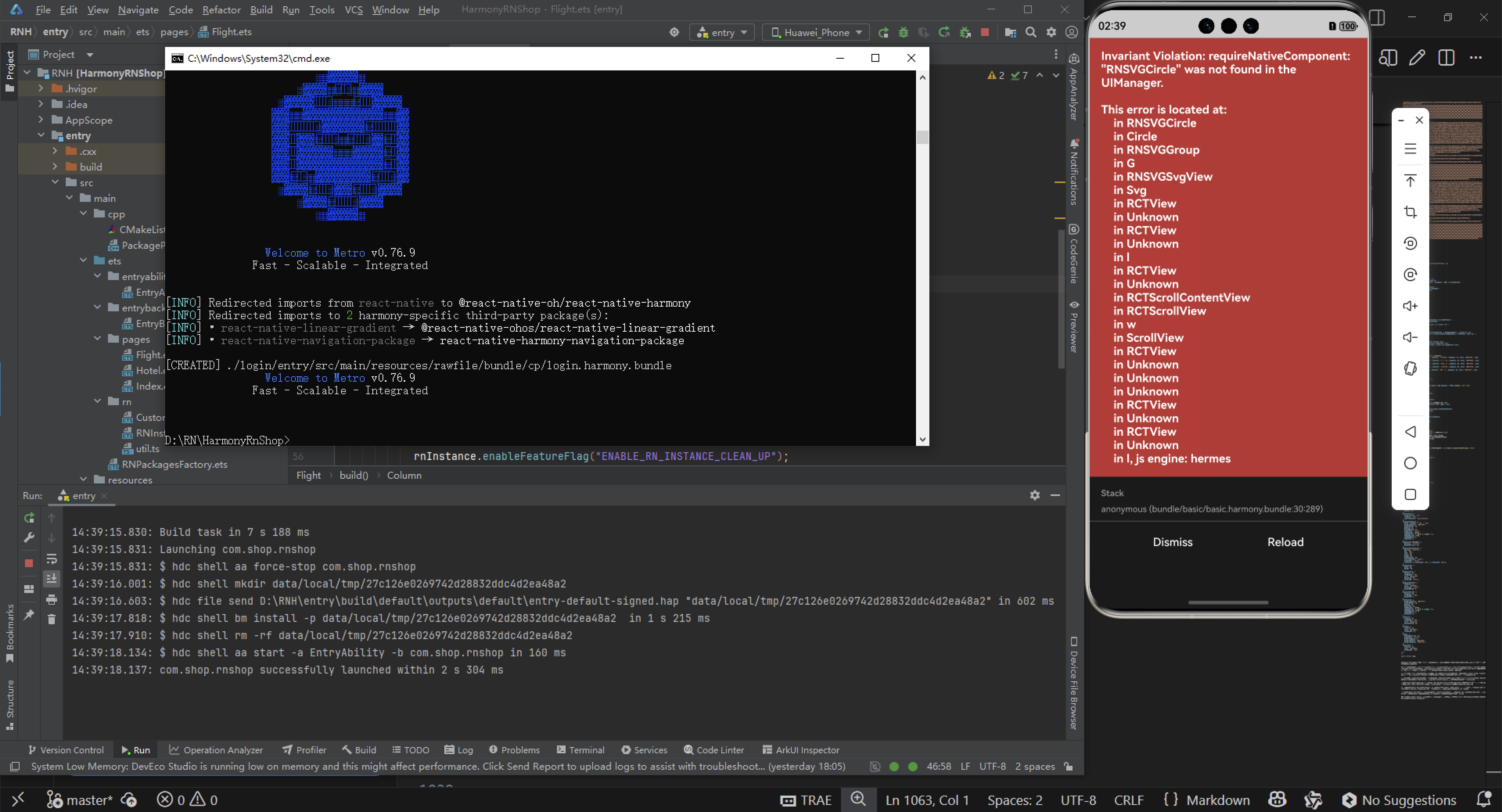Image resolution: width=1502 pixels, height=812 pixels.
Task: Expand the .hvigor folder
Action: [41, 89]
